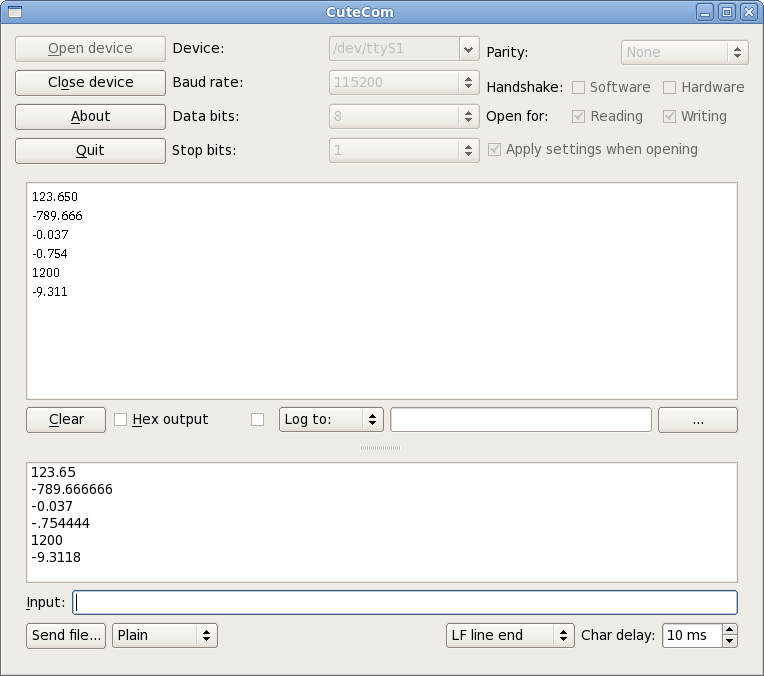The image size is (764, 676).
Task: Open the Baud rate 115200 selector
Action: point(404,82)
